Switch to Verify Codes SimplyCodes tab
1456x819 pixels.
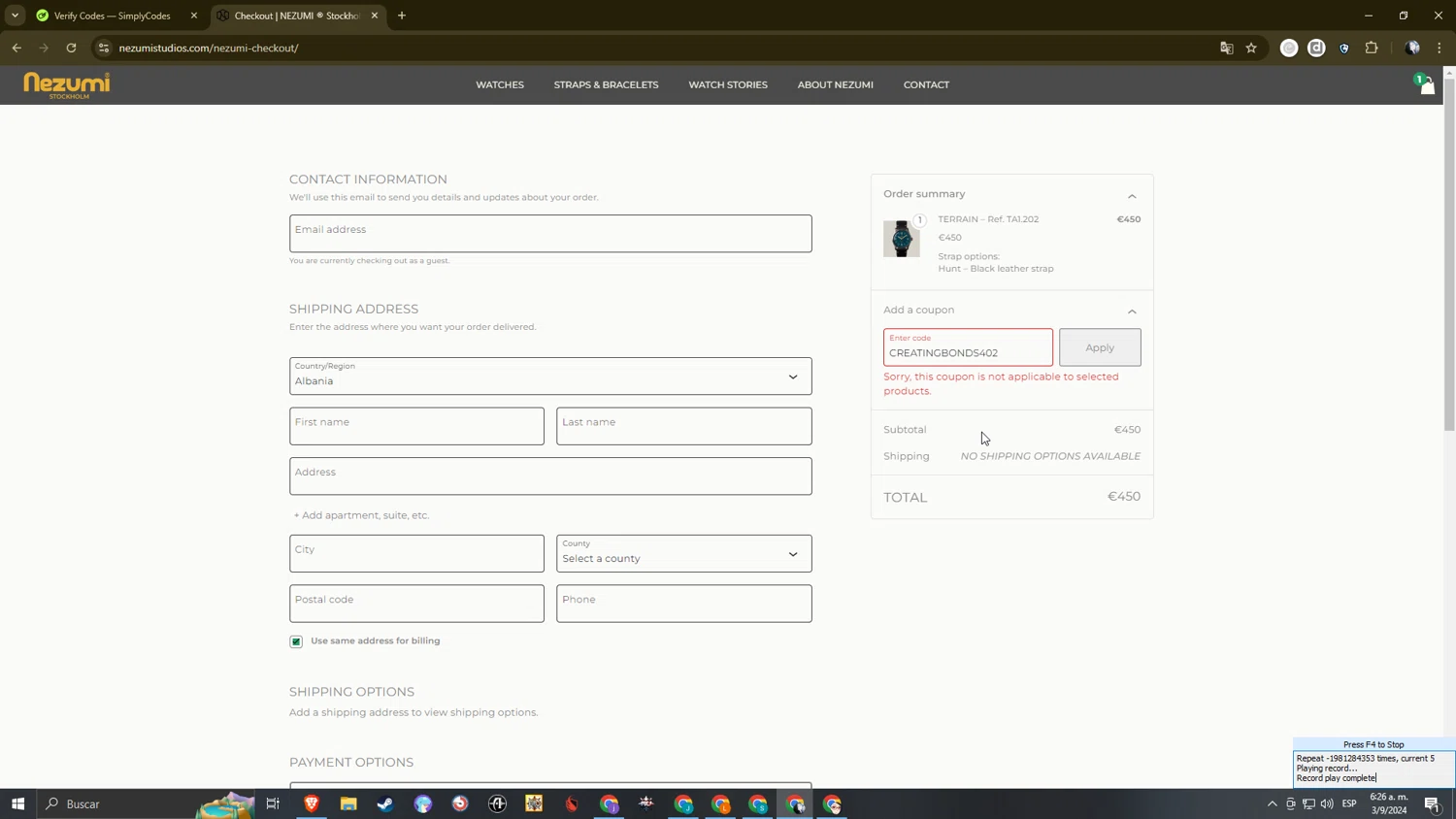(x=112, y=16)
